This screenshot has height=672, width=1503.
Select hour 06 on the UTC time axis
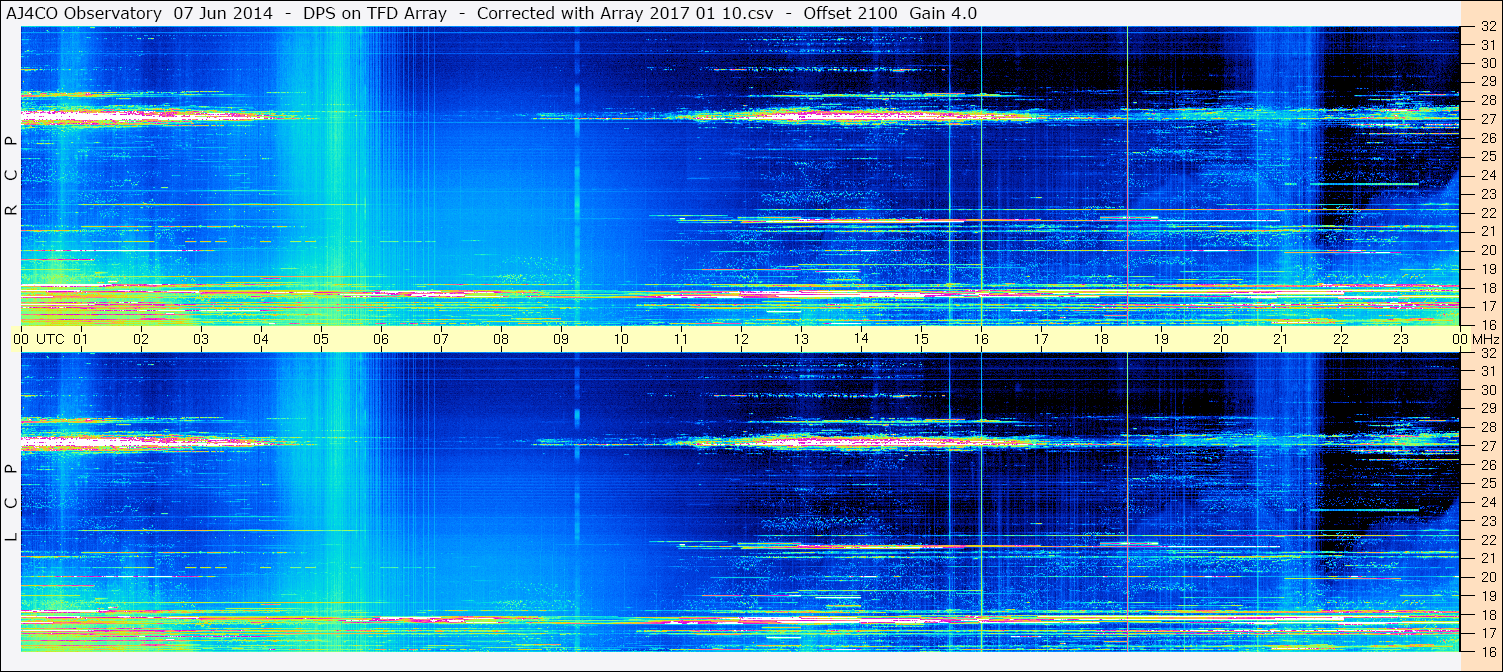pyautogui.click(x=381, y=339)
